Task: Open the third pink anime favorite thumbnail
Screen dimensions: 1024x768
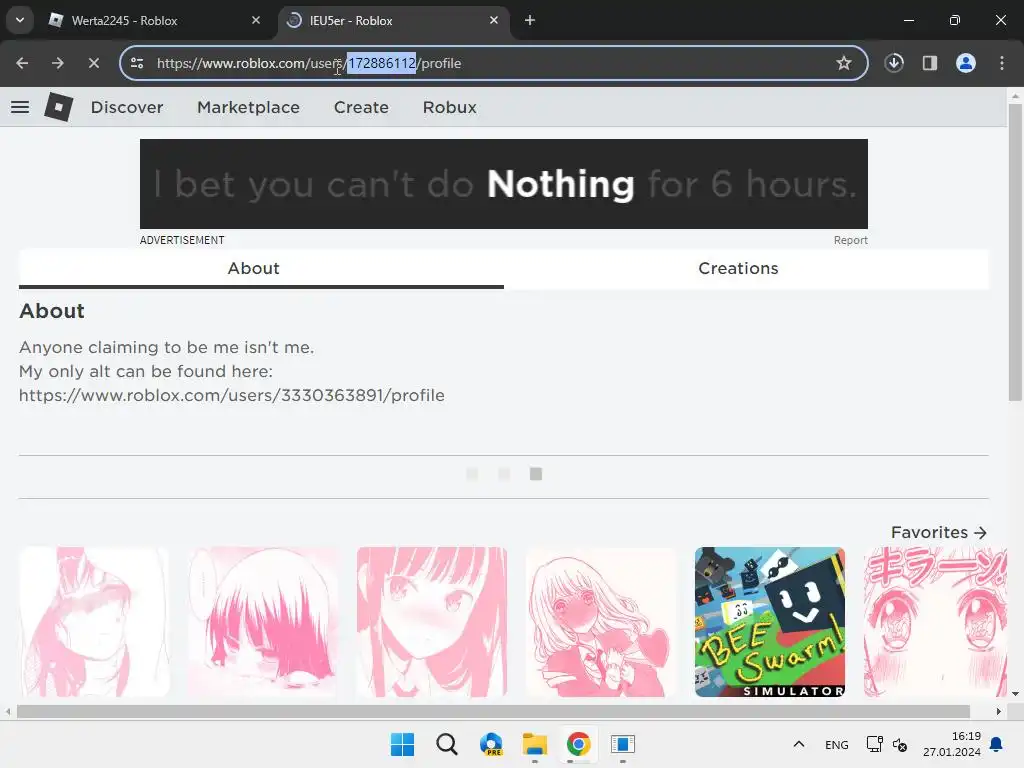Action: [432, 622]
